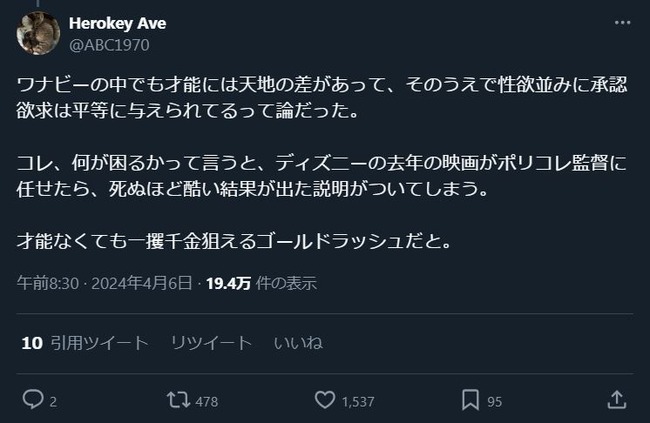Image resolution: width=650 pixels, height=423 pixels.
Task: Click the 95 bookmarks count
Action: (496, 401)
